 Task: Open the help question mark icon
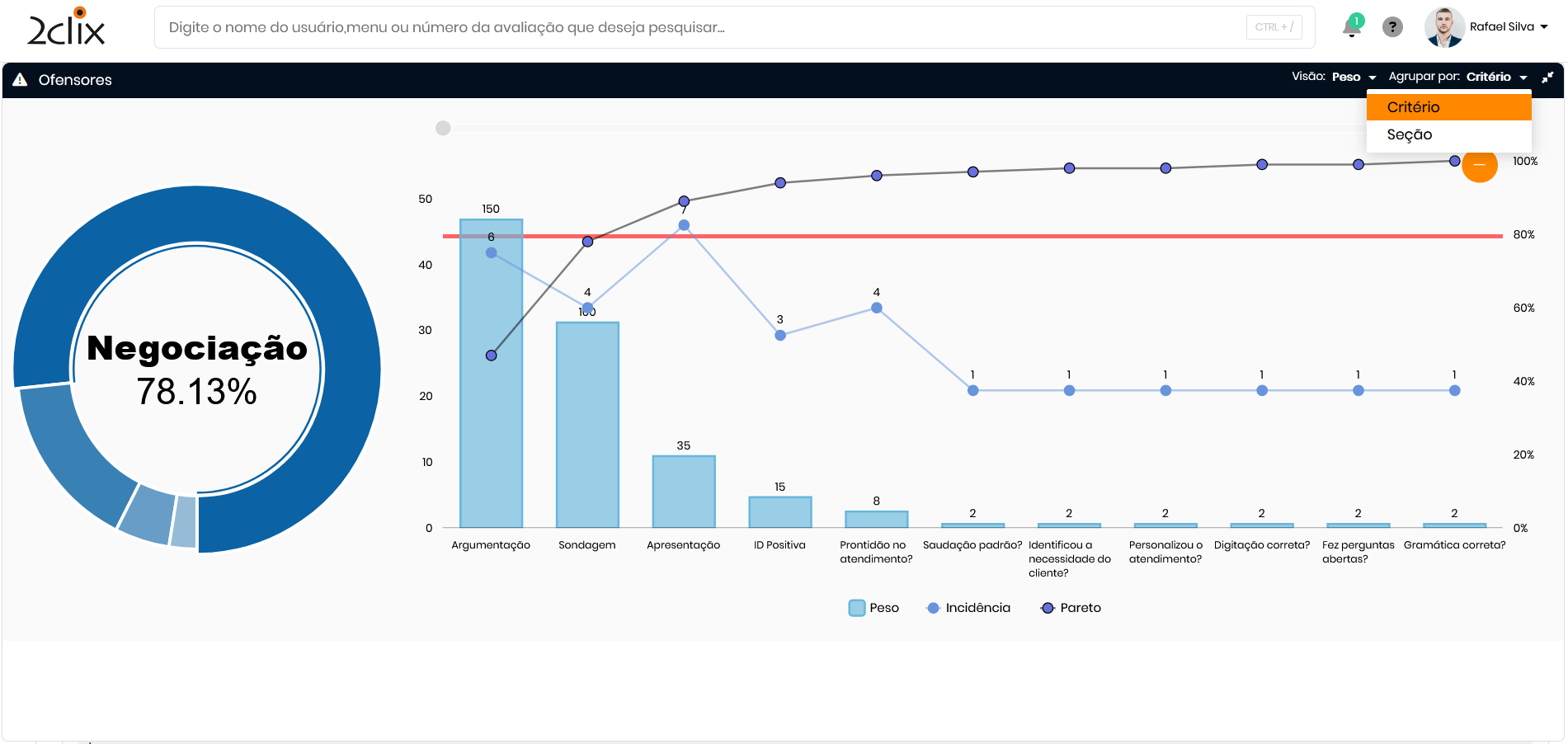pyautogui.click(x=1392, y=27)
